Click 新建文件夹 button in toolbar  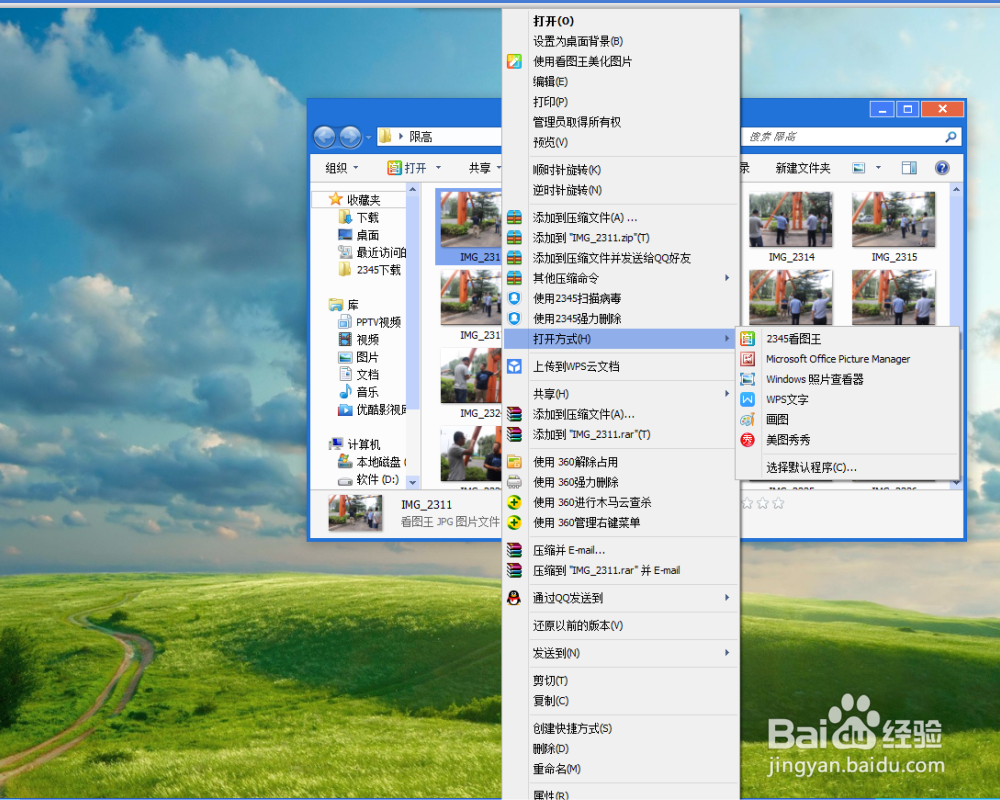[803, 168]
